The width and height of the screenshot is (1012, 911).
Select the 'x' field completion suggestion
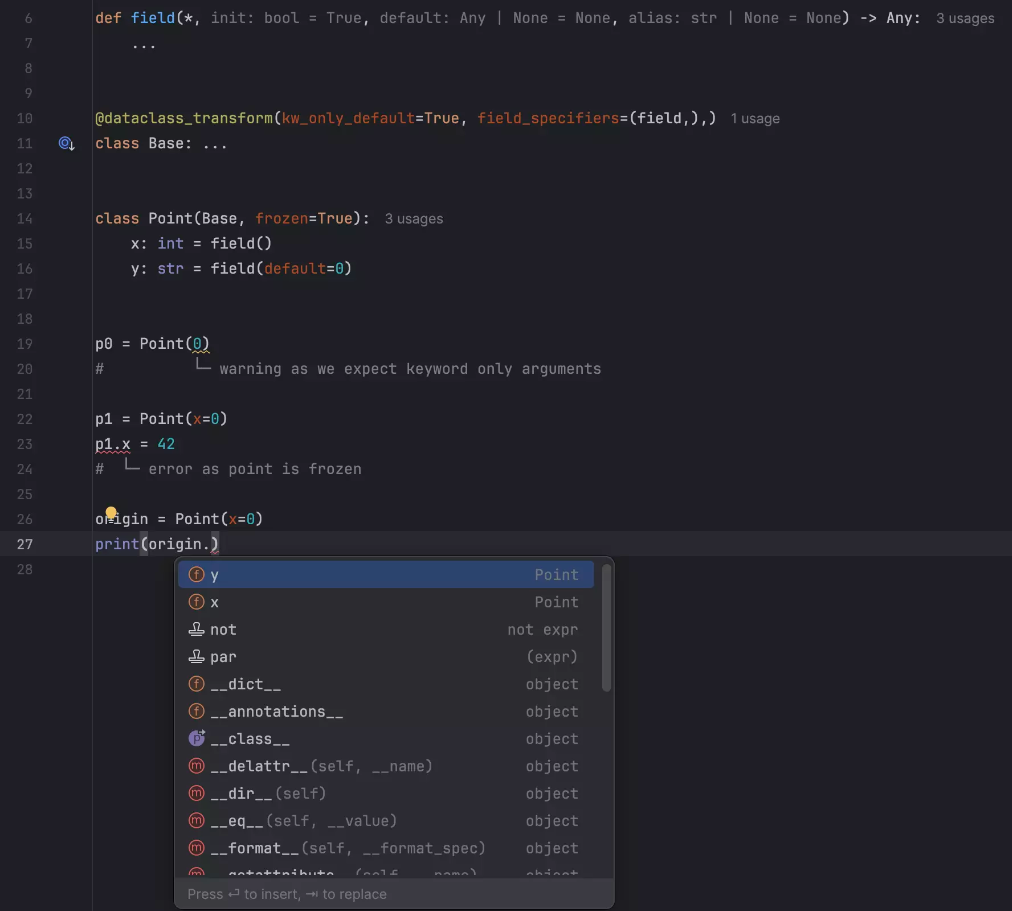point(386,602)
